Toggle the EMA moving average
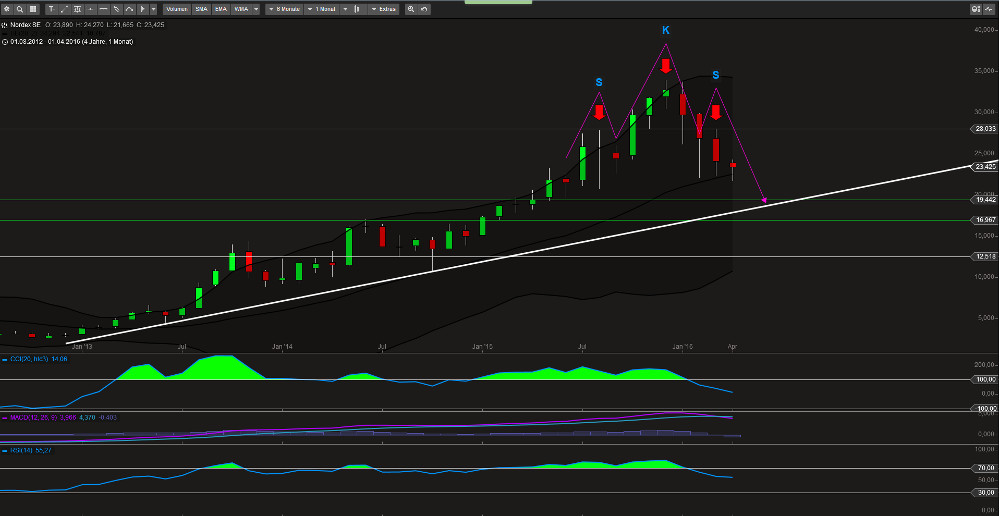The image size is (1000, 516). (221, 9)
